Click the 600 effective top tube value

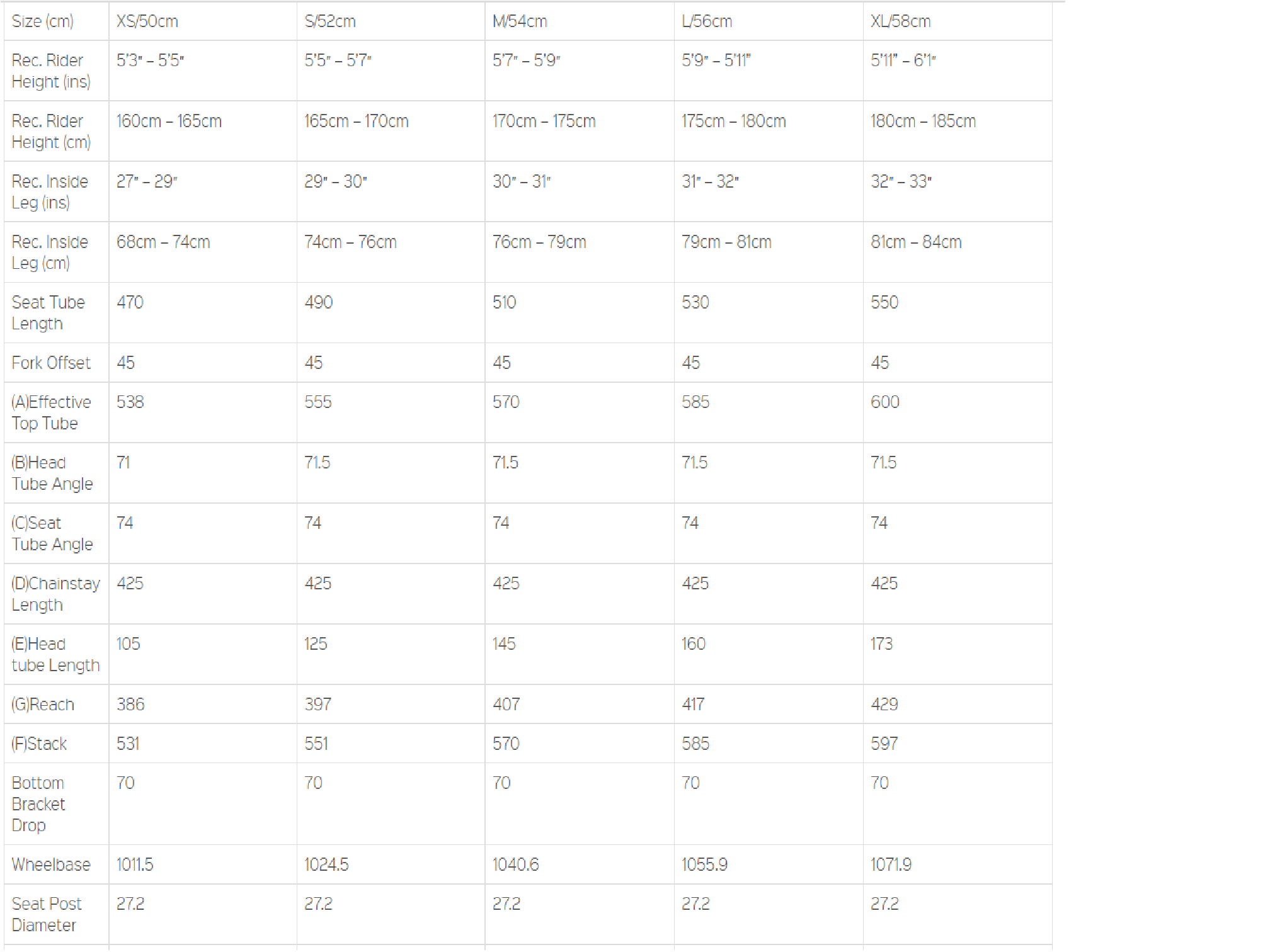[885, 402]
